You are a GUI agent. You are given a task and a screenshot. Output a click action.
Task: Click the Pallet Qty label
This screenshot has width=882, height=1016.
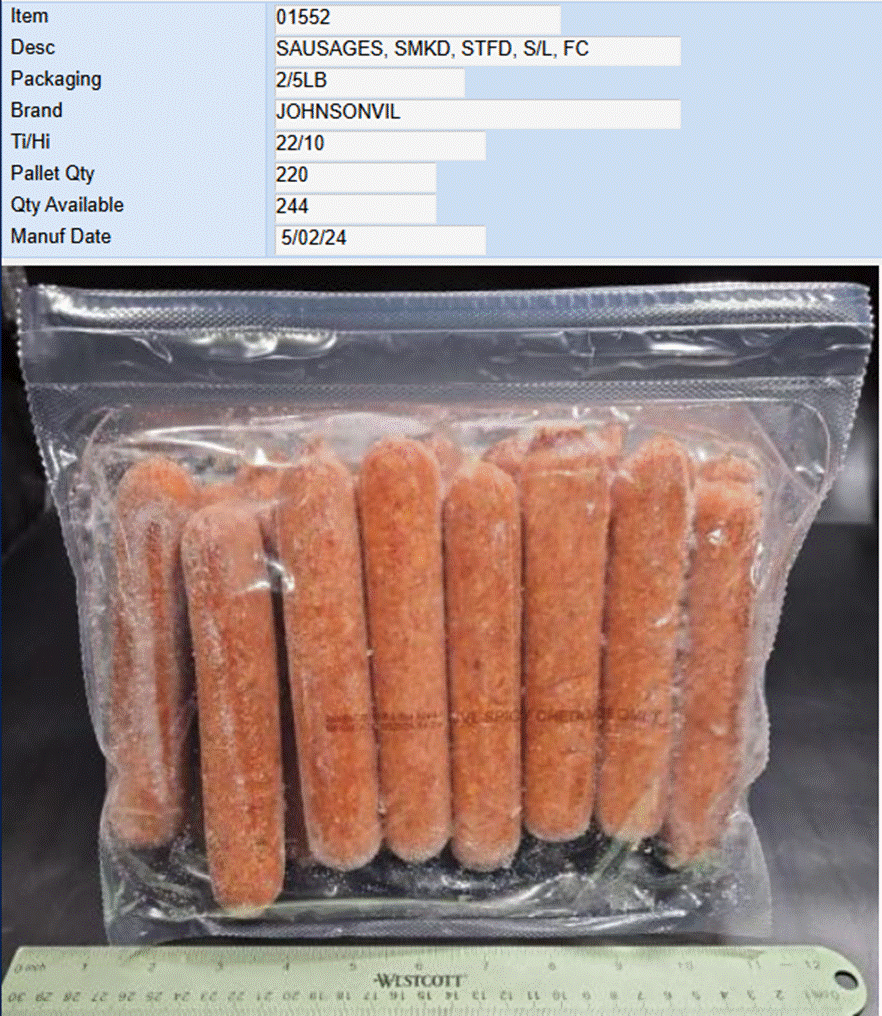tap(52, 174)
